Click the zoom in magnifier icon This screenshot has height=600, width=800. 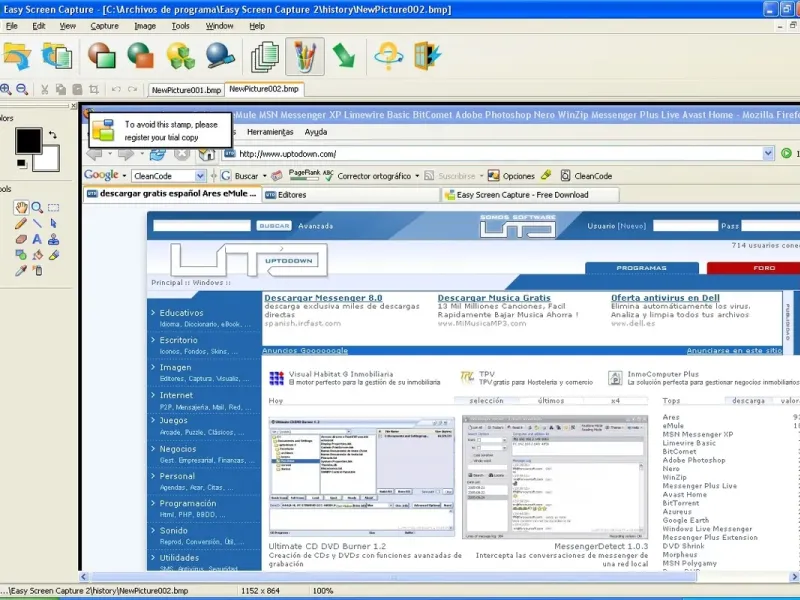coord(6,89)
